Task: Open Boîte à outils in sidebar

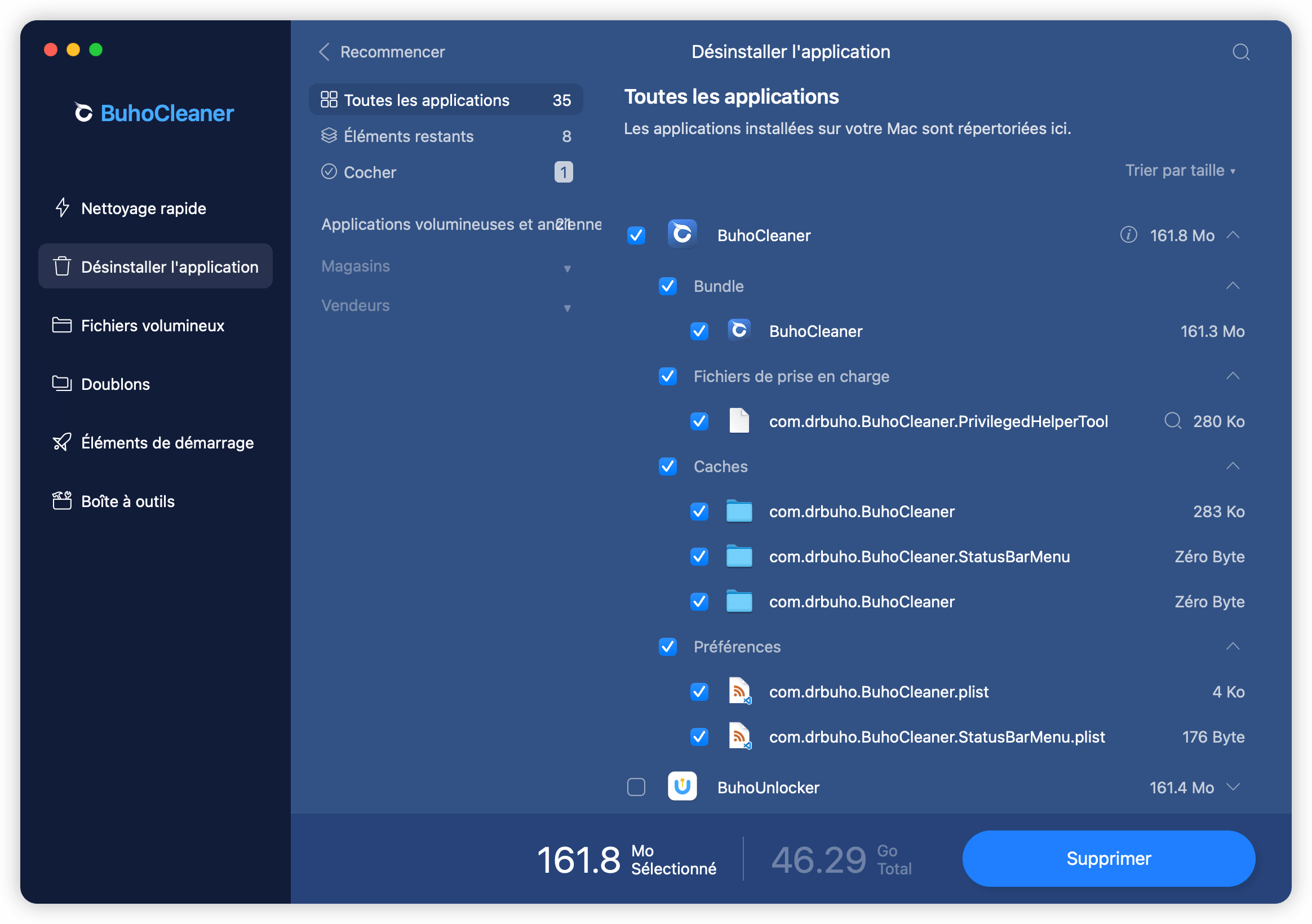Action: tap(155, 501)
